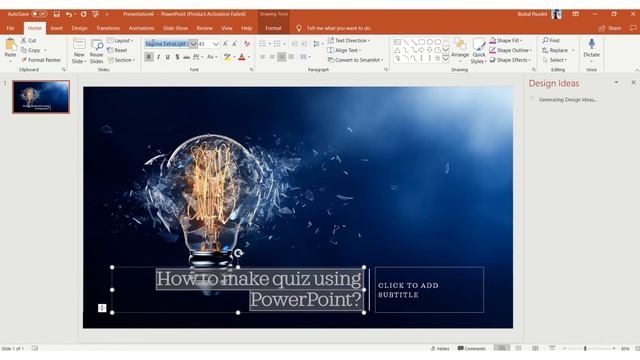Open the Animations tab
The image size is (640, 360).
point(141,28)
